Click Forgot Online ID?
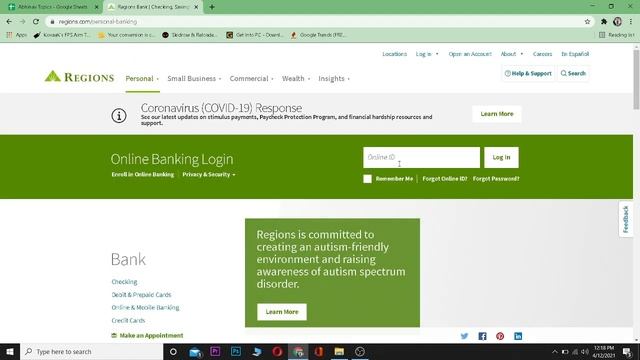 click(x=444, y=179)
